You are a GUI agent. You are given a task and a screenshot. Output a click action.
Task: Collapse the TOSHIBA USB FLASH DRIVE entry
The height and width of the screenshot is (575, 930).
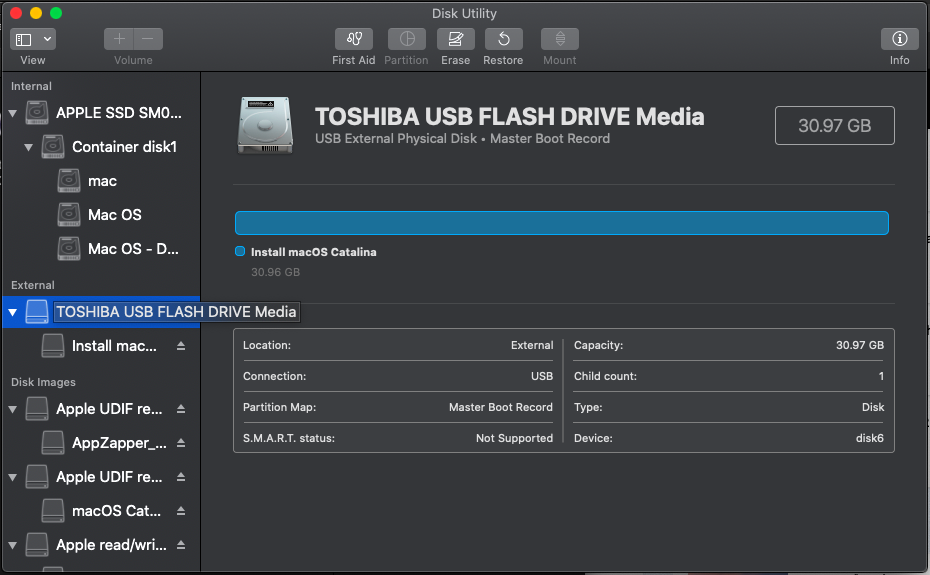pos(12,312)
